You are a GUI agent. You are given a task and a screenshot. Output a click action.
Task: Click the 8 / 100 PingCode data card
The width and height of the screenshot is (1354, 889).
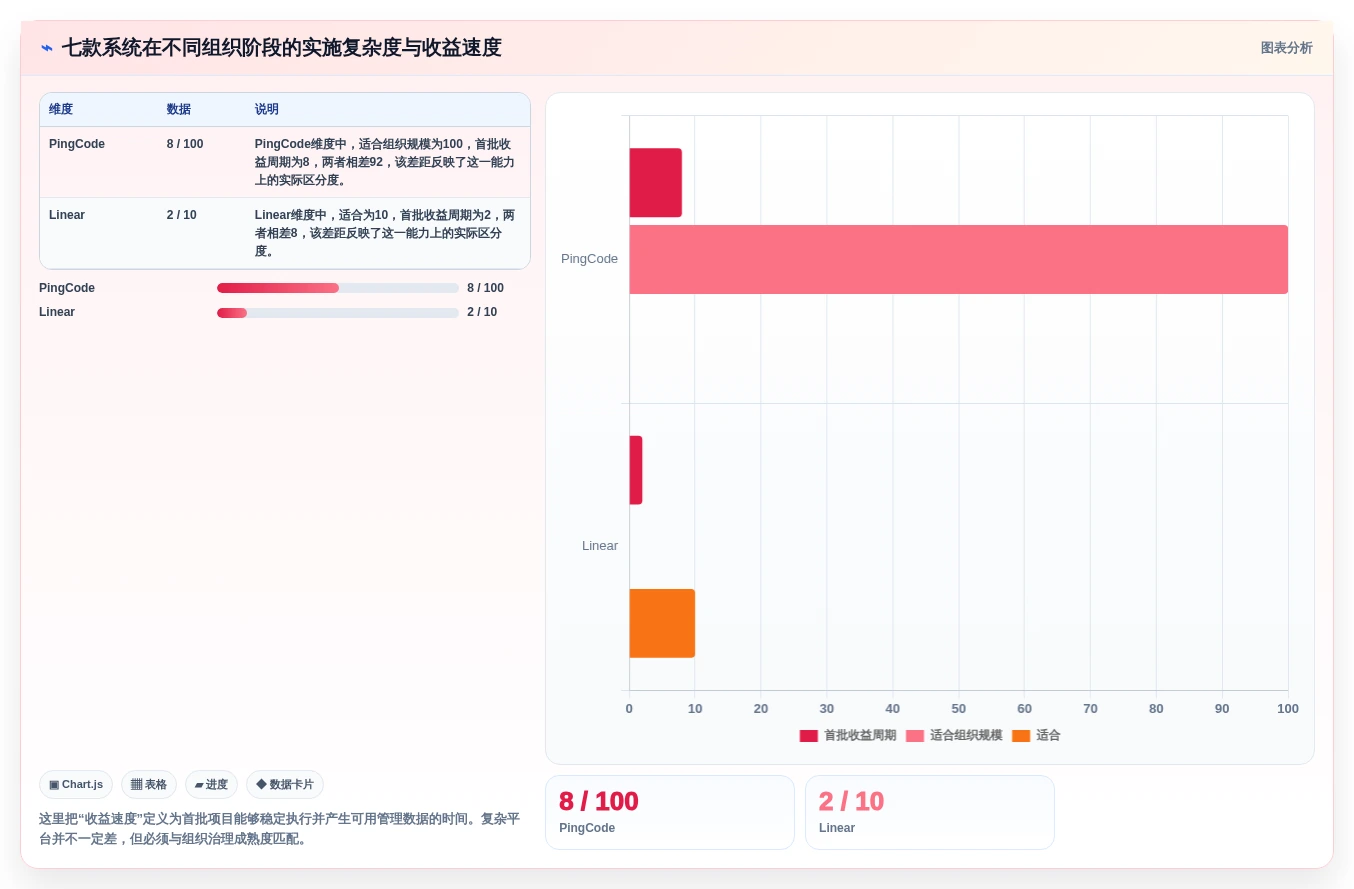pos(670,812)
